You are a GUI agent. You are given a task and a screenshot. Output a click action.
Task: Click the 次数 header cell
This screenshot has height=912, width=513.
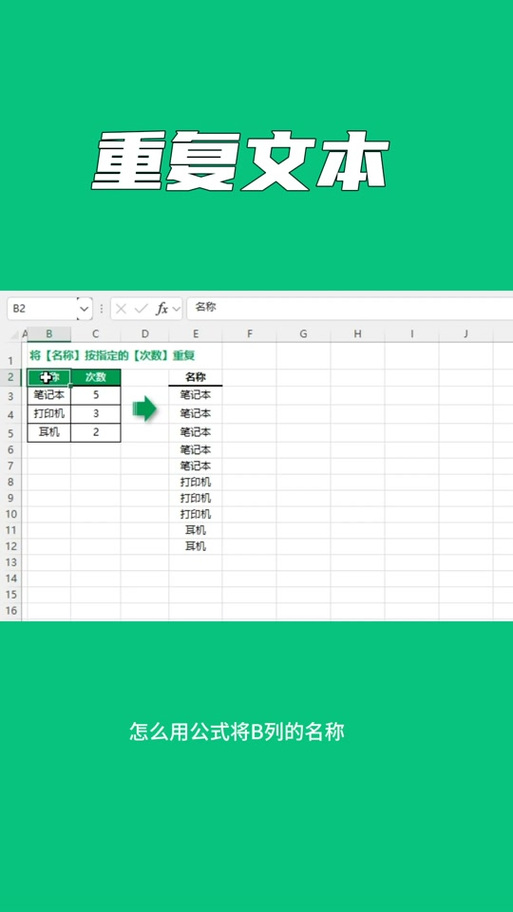[x=95, y=377]
